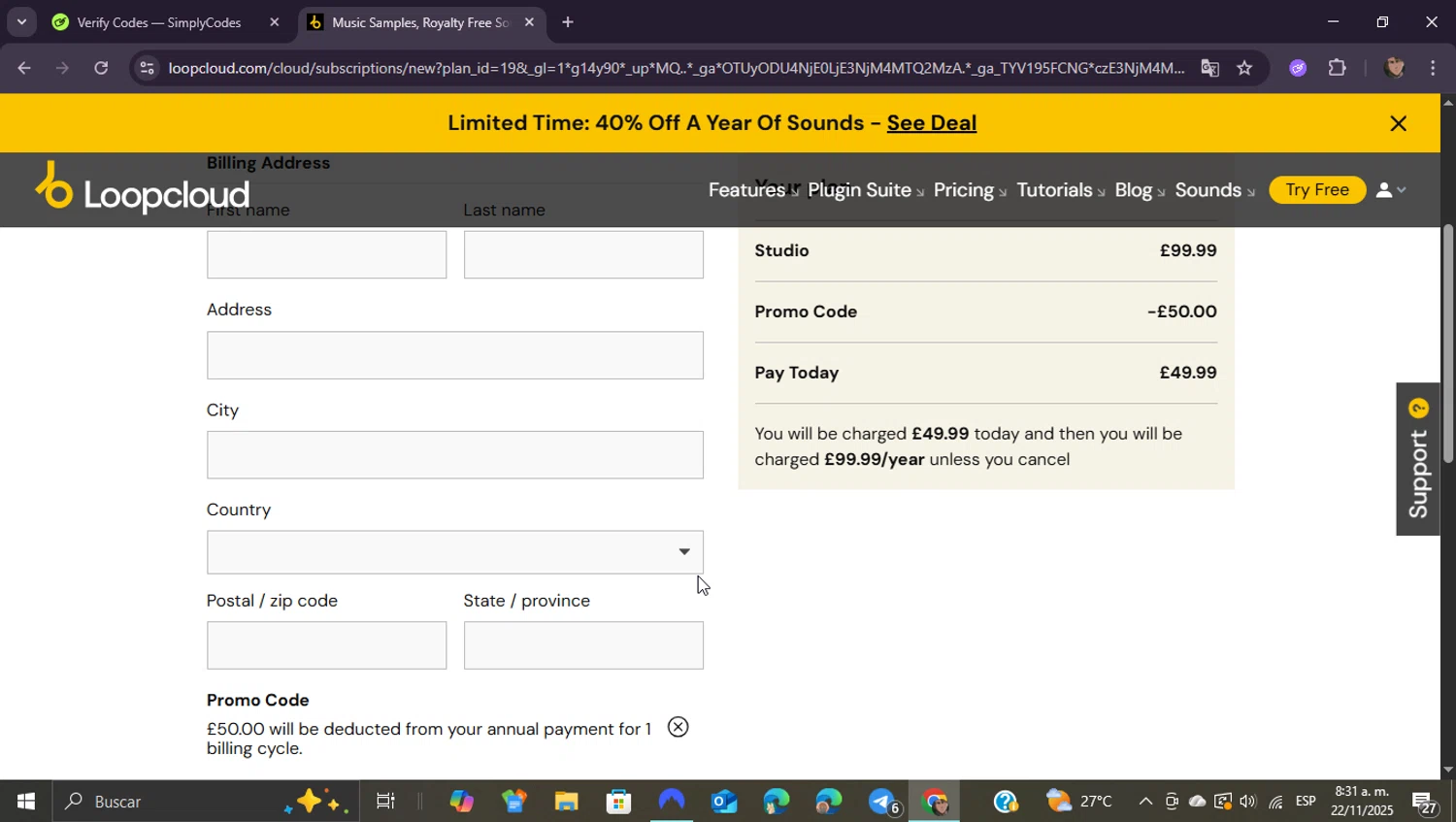Expand the Plugin Suite menu

[865, 190]
